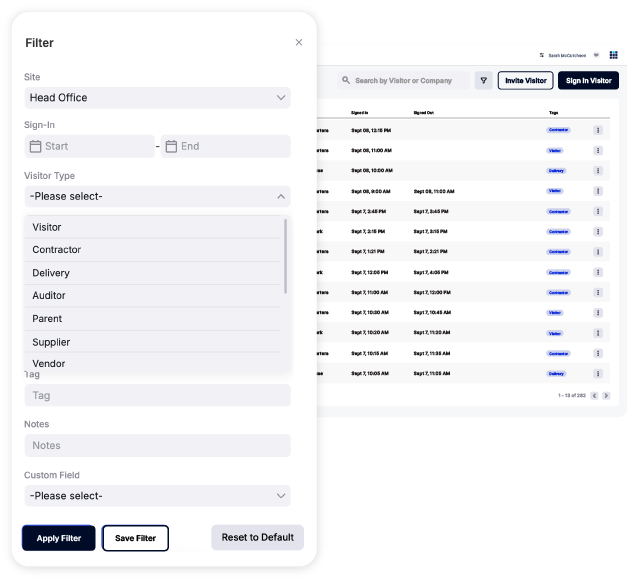Click the Apply Filter button

(x=59, y=538)
